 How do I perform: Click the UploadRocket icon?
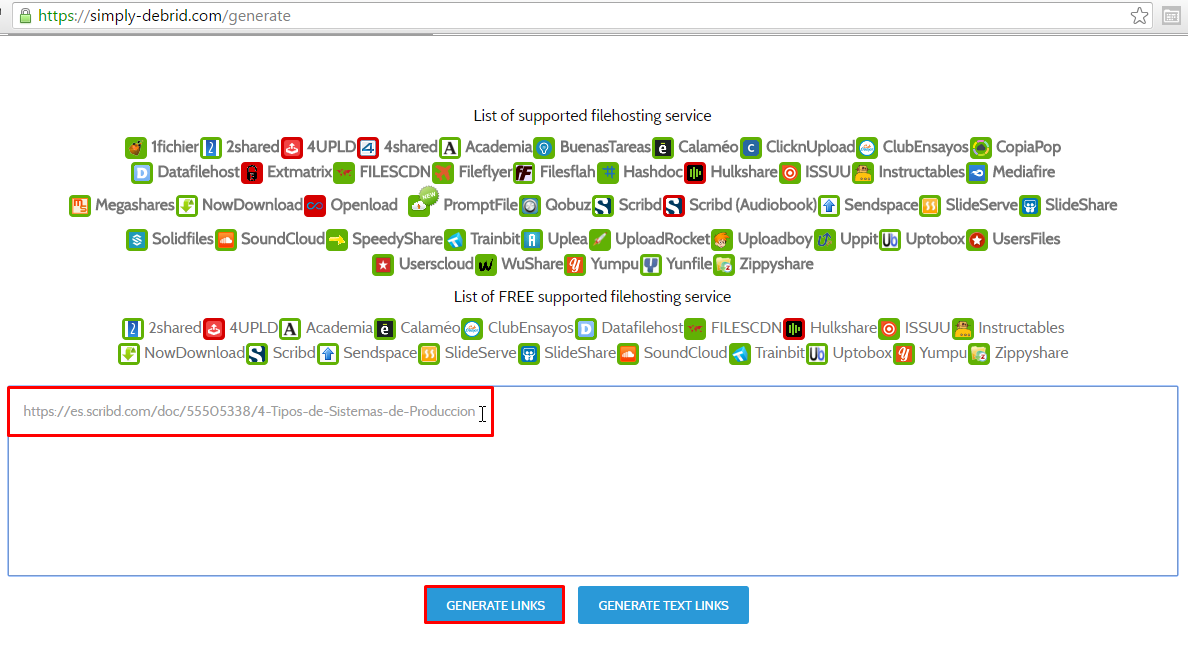click(600, 239)
